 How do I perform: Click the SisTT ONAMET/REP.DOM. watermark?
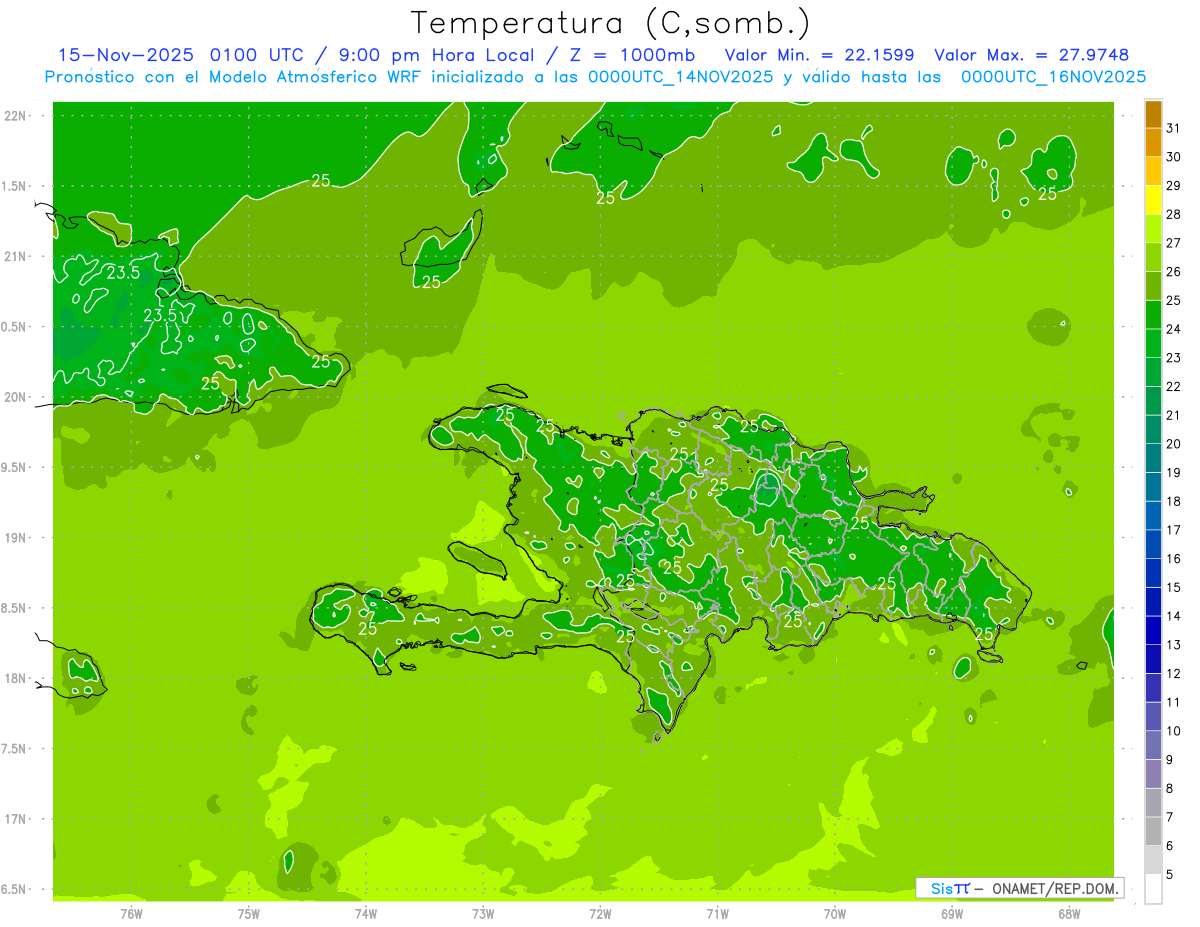[1022, 888]
